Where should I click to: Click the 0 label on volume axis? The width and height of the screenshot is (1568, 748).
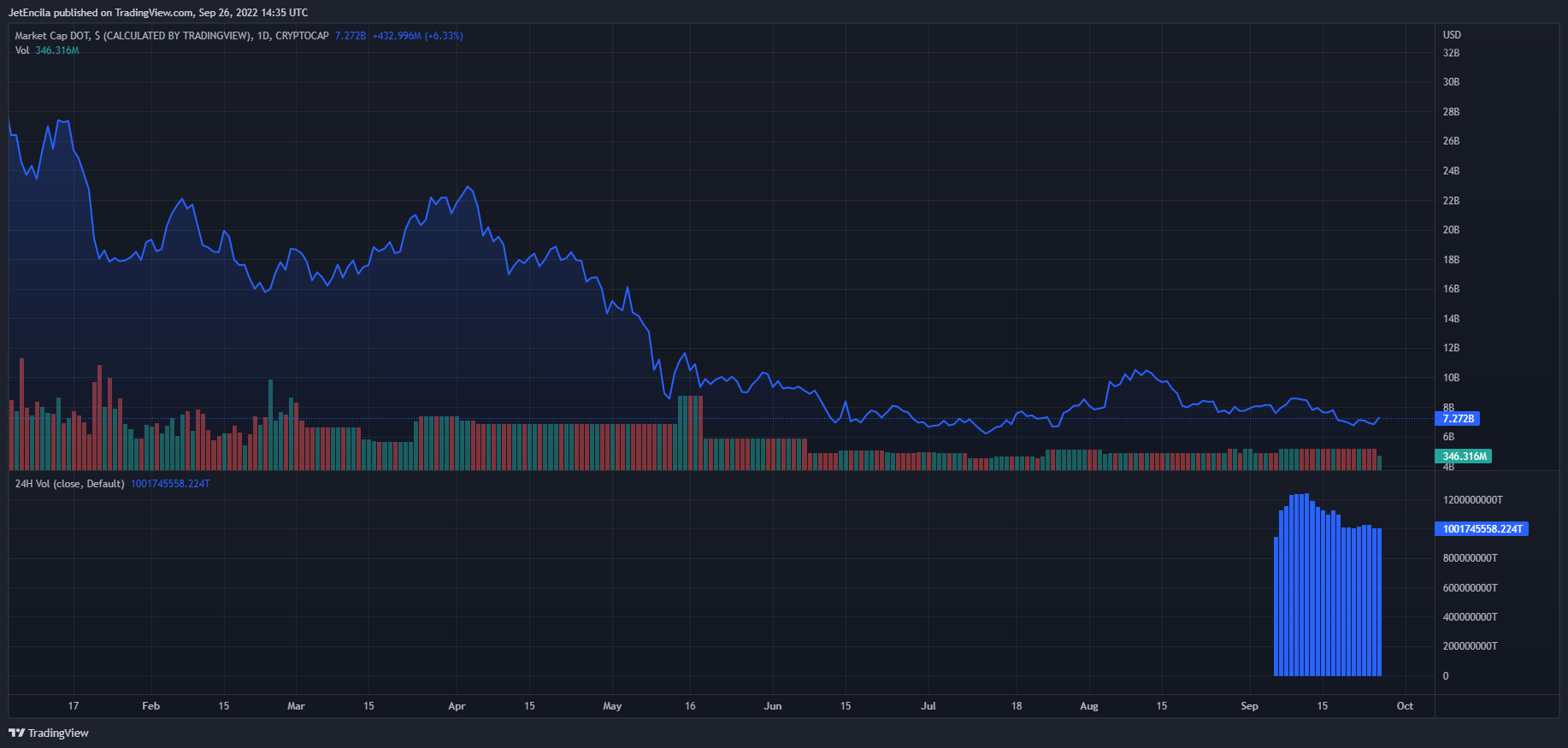tap(1446, 676)
